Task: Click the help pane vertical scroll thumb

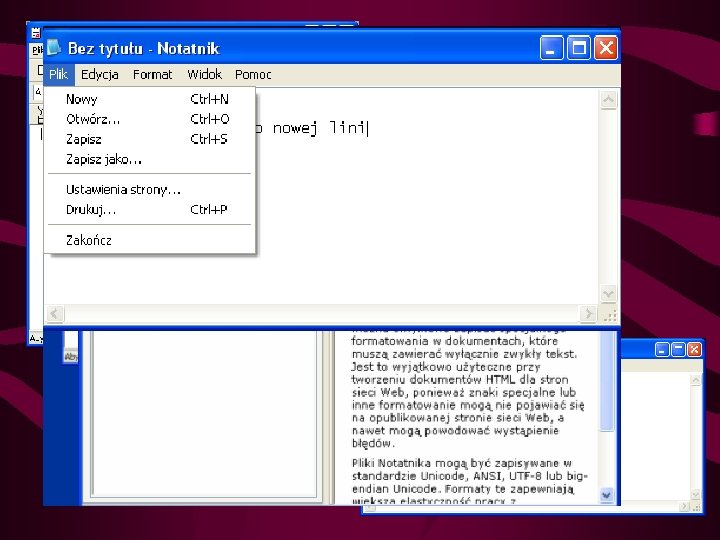Action: coord(607,381)
